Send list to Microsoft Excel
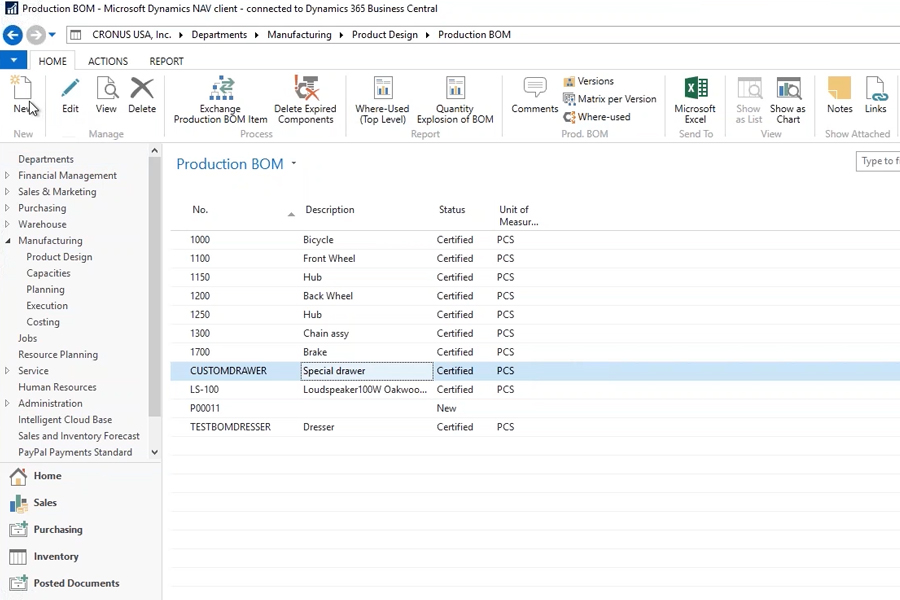The width and height of the screenshot is (900, 600). [x=695, y=99]
